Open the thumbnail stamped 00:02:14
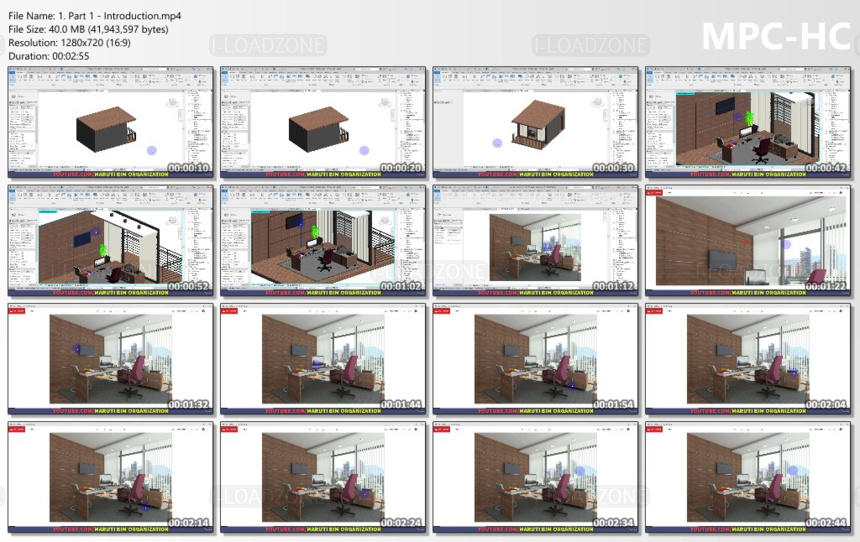The image size is (860, 542). coord(111,478)
